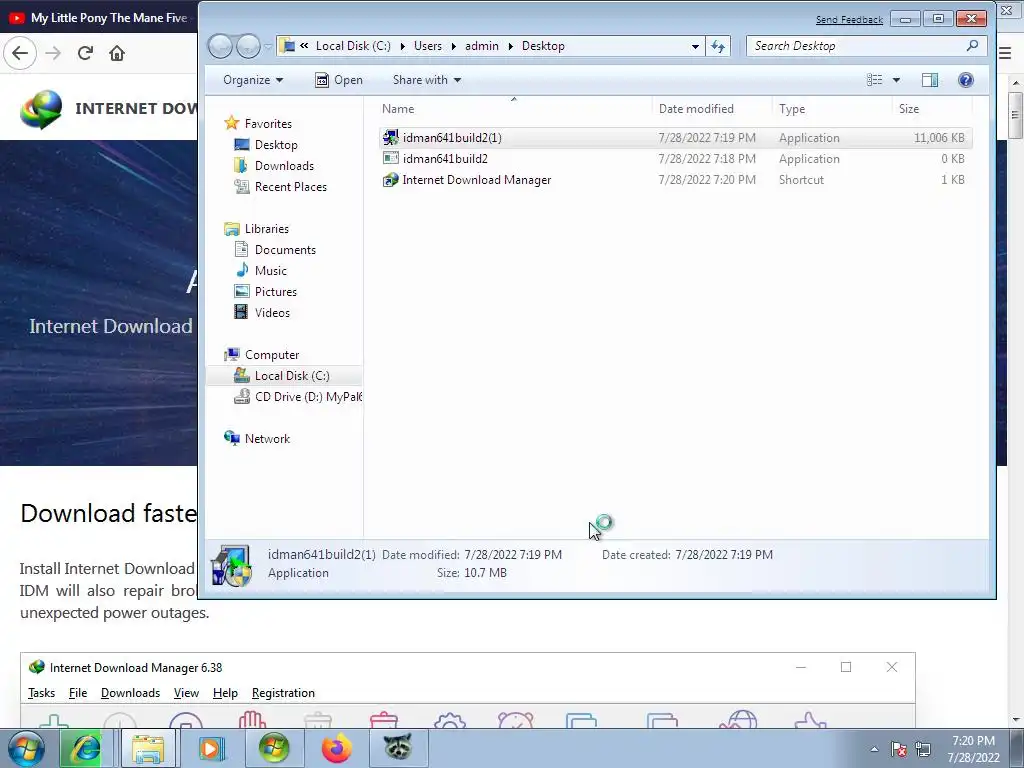Open Downloads in the Favorites list
Image resolution: width=1024 pixels, height=768 pixels.
(x=284, y=166)
